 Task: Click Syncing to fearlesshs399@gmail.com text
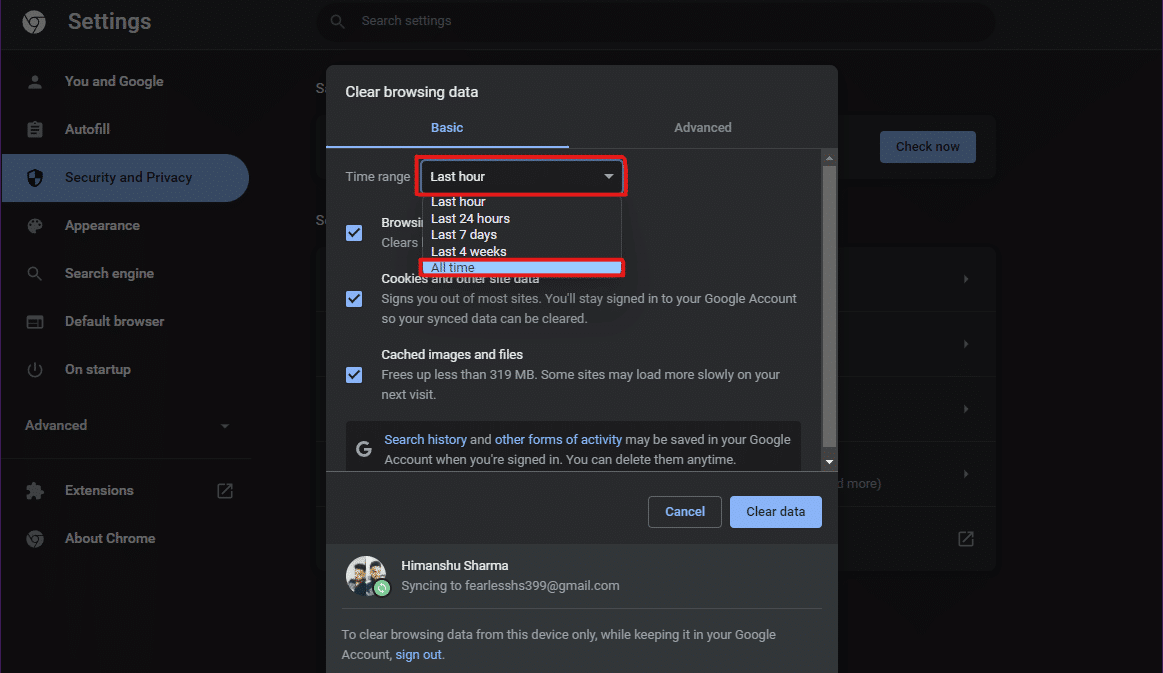tap(510, 586)
